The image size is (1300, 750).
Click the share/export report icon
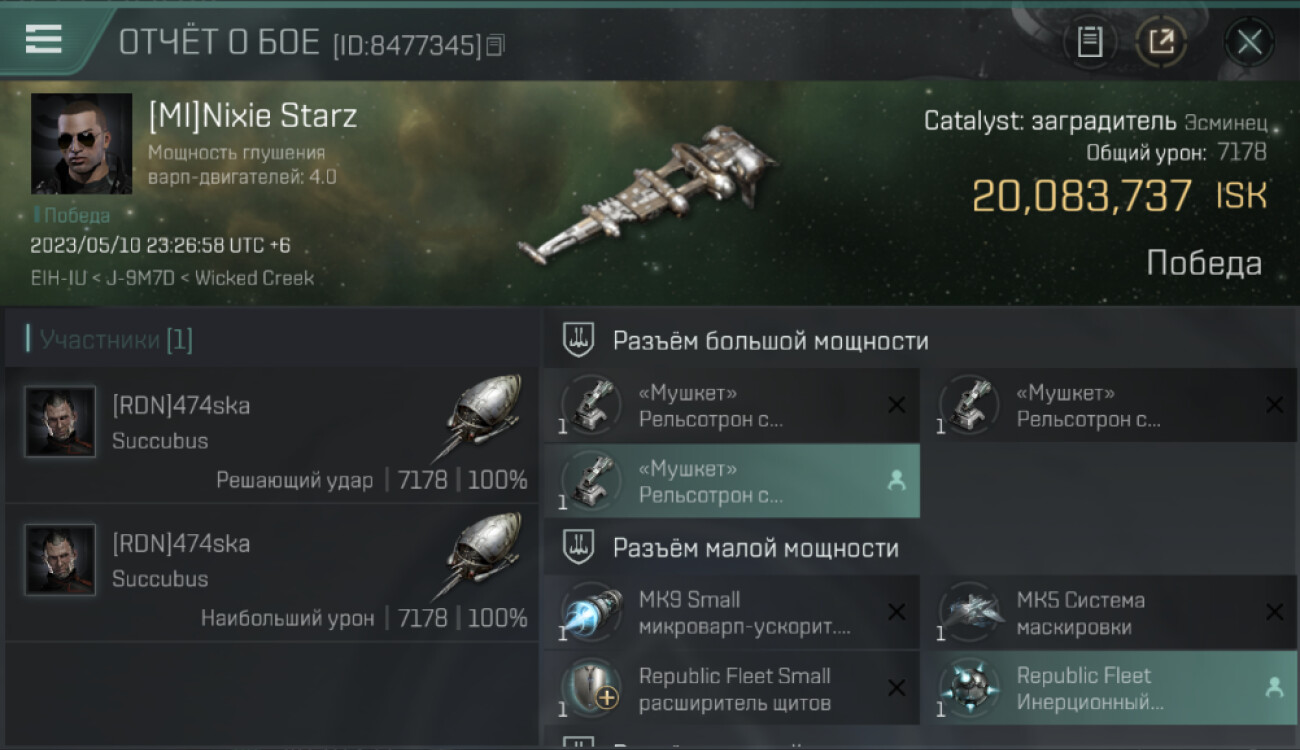point(1161,42)
